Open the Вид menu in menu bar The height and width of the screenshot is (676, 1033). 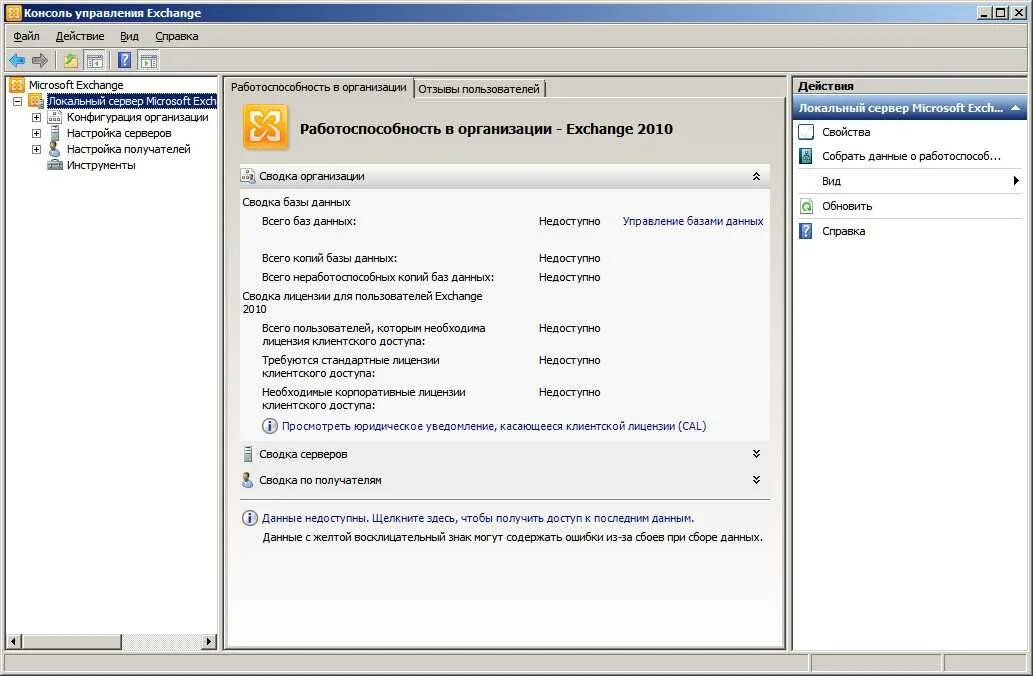(129, 36)
